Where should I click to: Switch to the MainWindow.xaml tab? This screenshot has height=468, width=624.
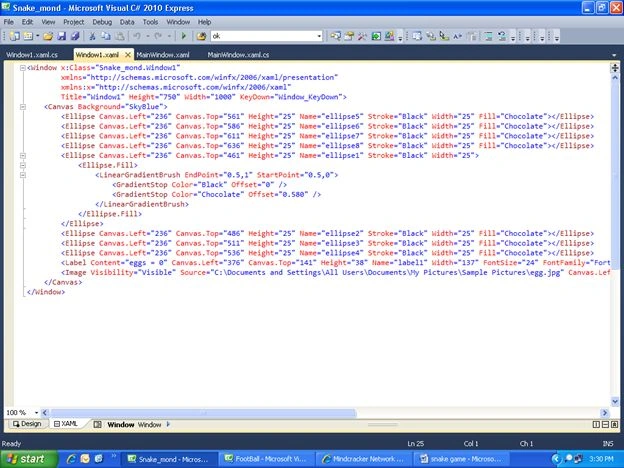tap(163, 55)
